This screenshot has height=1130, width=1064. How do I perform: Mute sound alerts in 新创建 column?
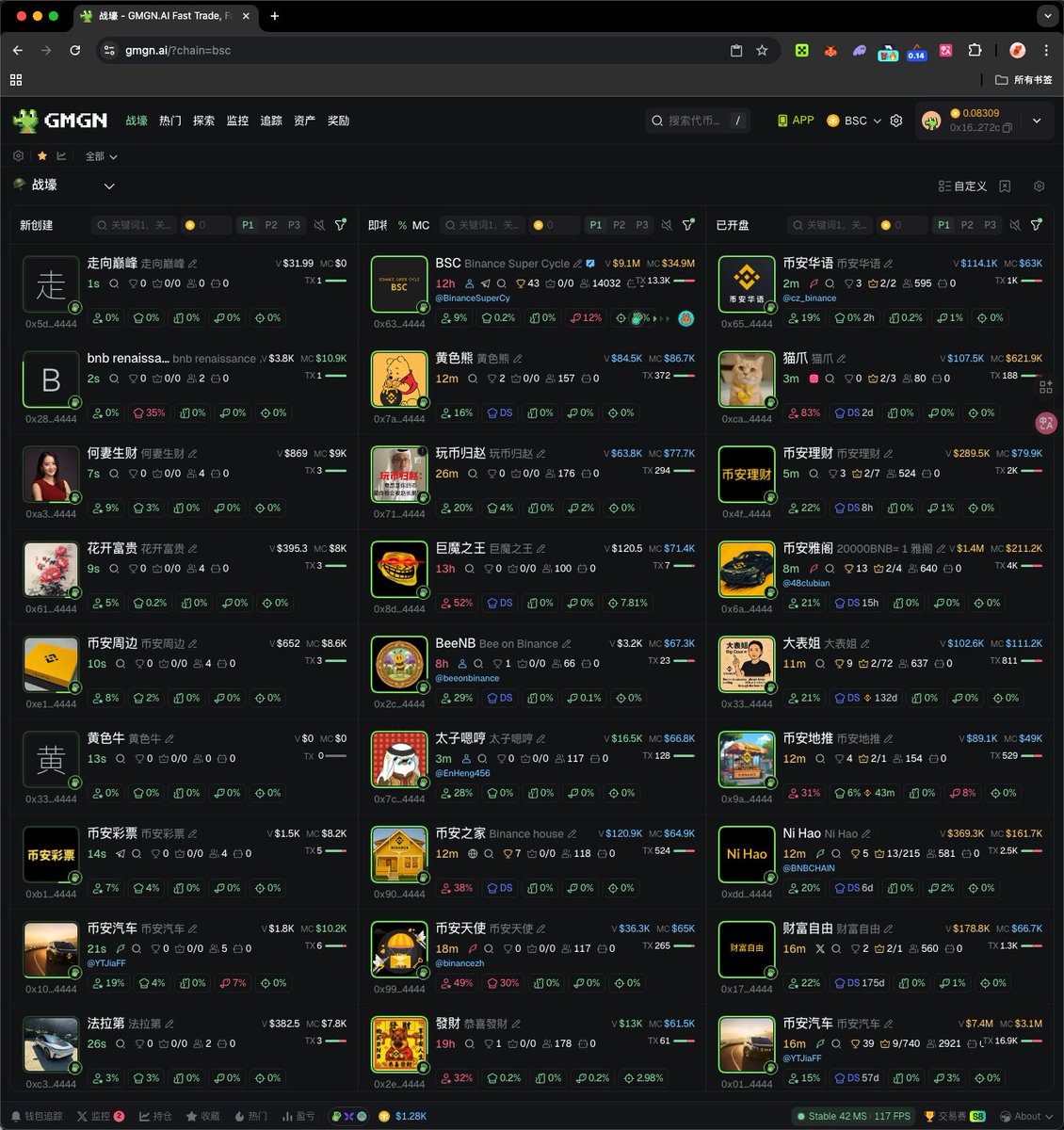[x=319, y=225]
